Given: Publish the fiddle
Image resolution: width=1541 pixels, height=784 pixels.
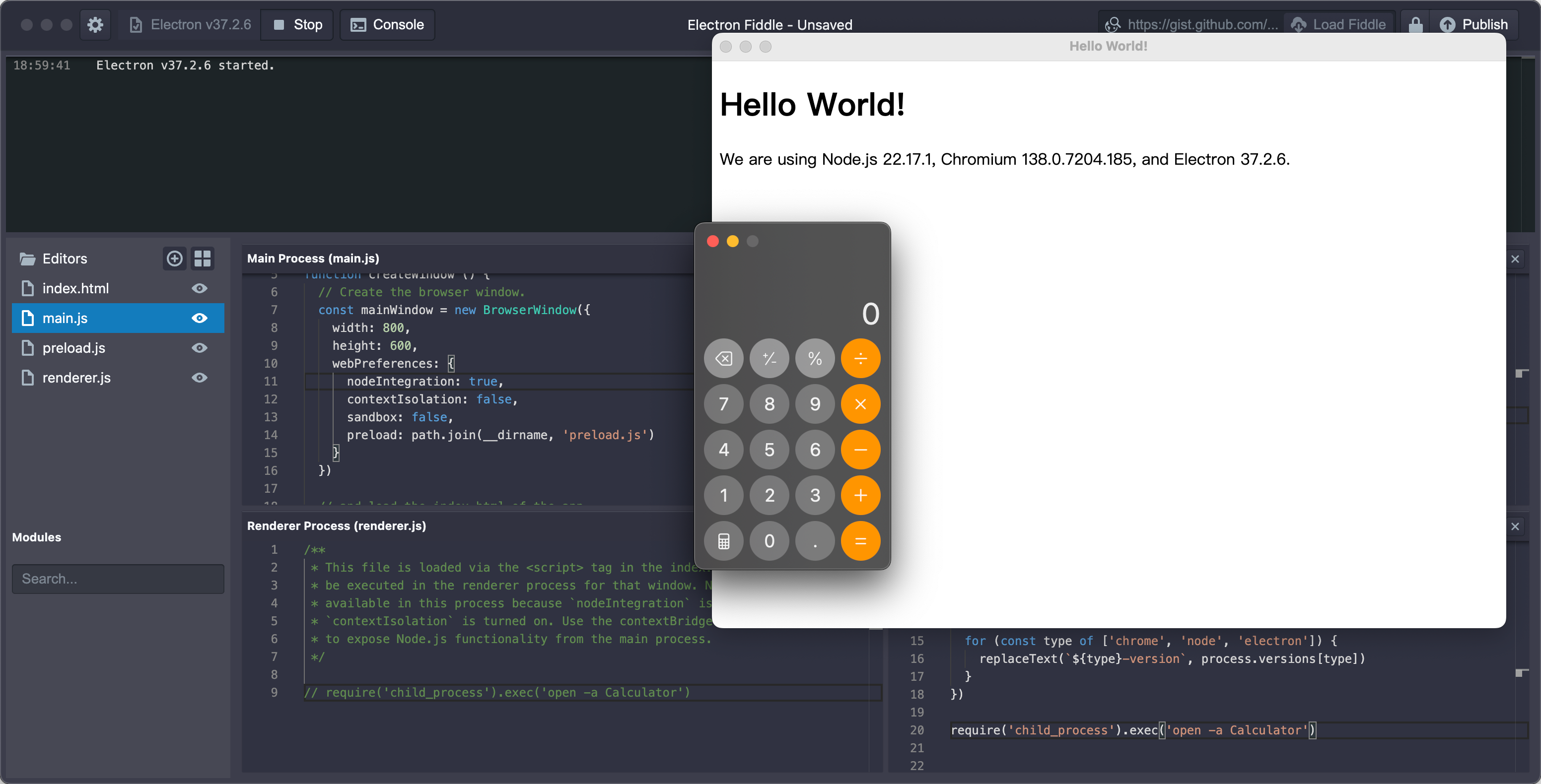Looking at the screenshot, I should pos(1473,24).
